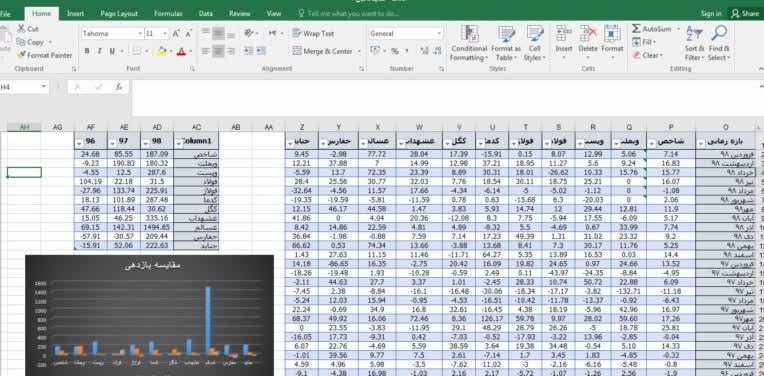This screenshot has height=376, width=764.
Task: Switch to the Review tab
Action: [x=240, y=14]
